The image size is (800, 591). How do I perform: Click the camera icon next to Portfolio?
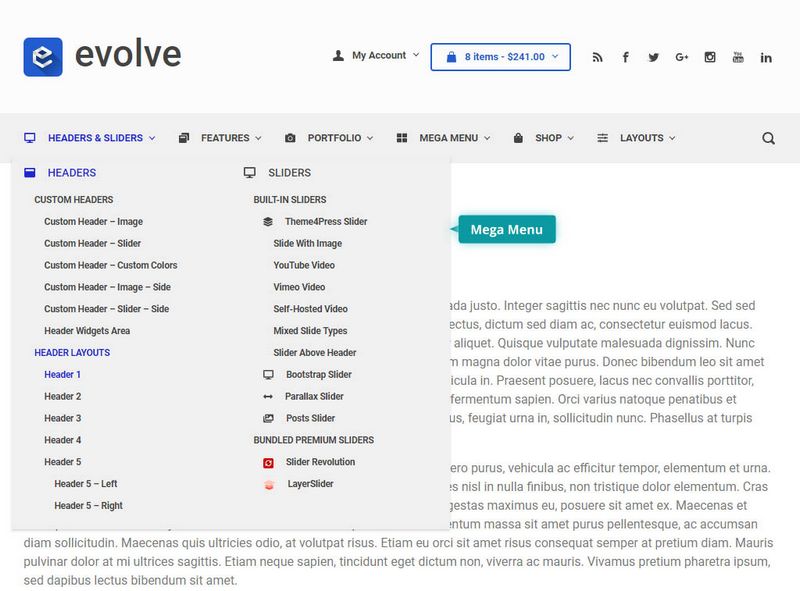[x=290, y=138]
